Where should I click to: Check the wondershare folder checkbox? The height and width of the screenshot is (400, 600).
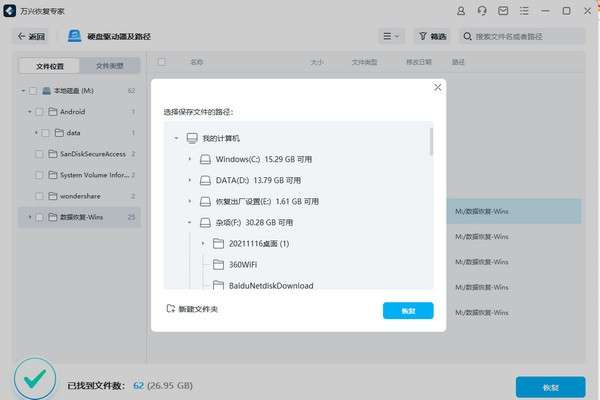[x=39, y=196]
